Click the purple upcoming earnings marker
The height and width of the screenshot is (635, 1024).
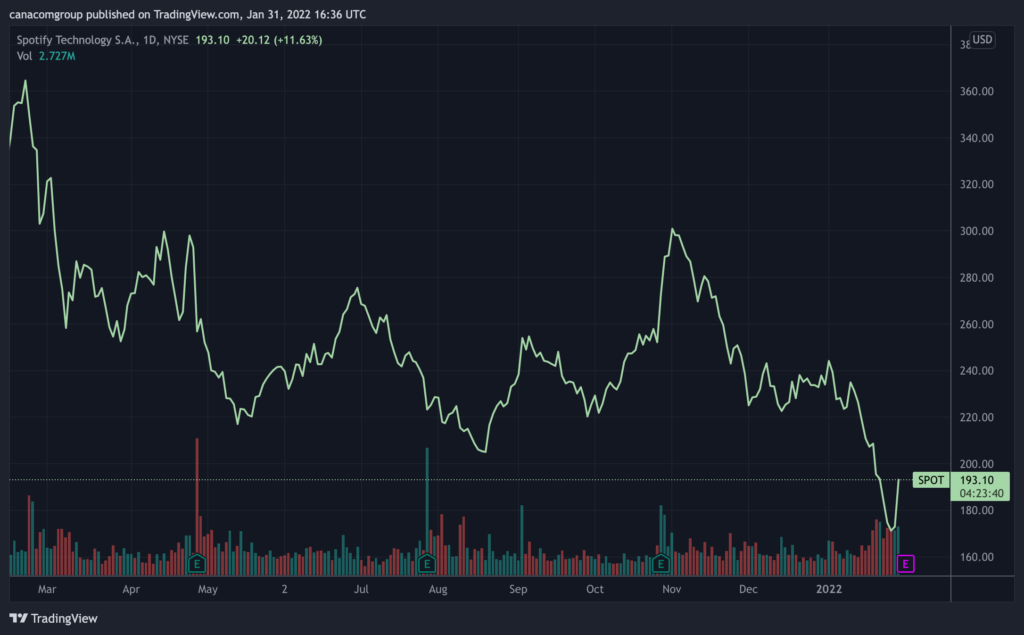point(905,564)
